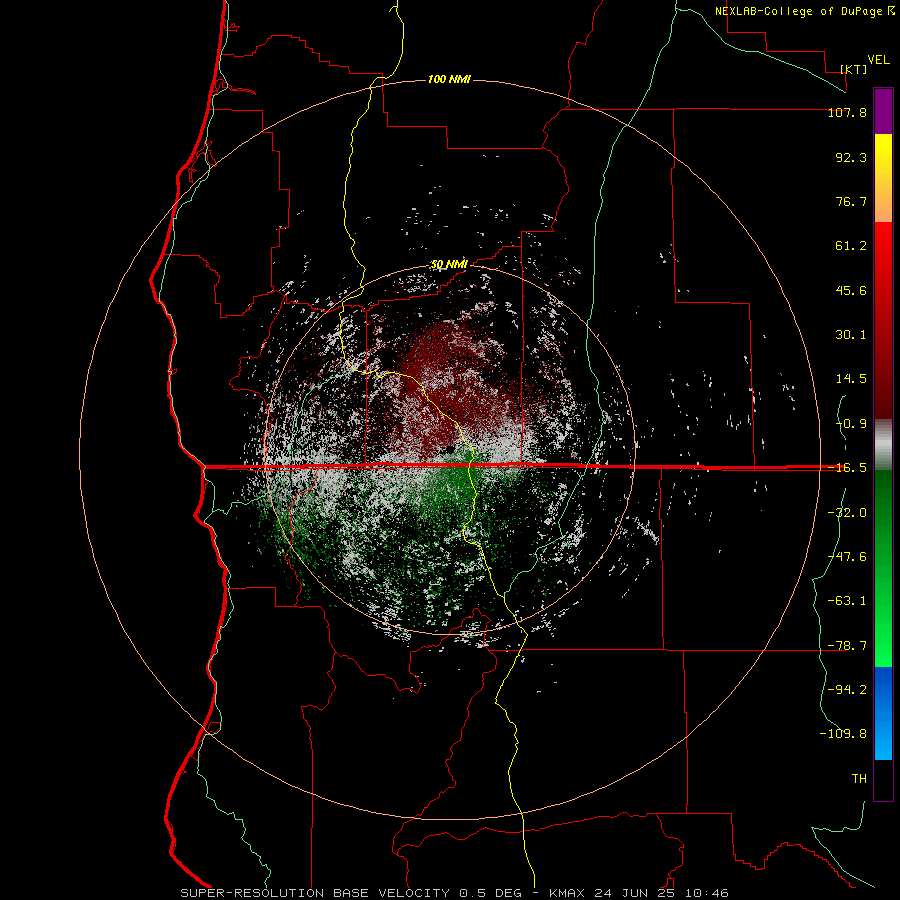
Task: Click the [KT] units label
Action: (854, 69)
